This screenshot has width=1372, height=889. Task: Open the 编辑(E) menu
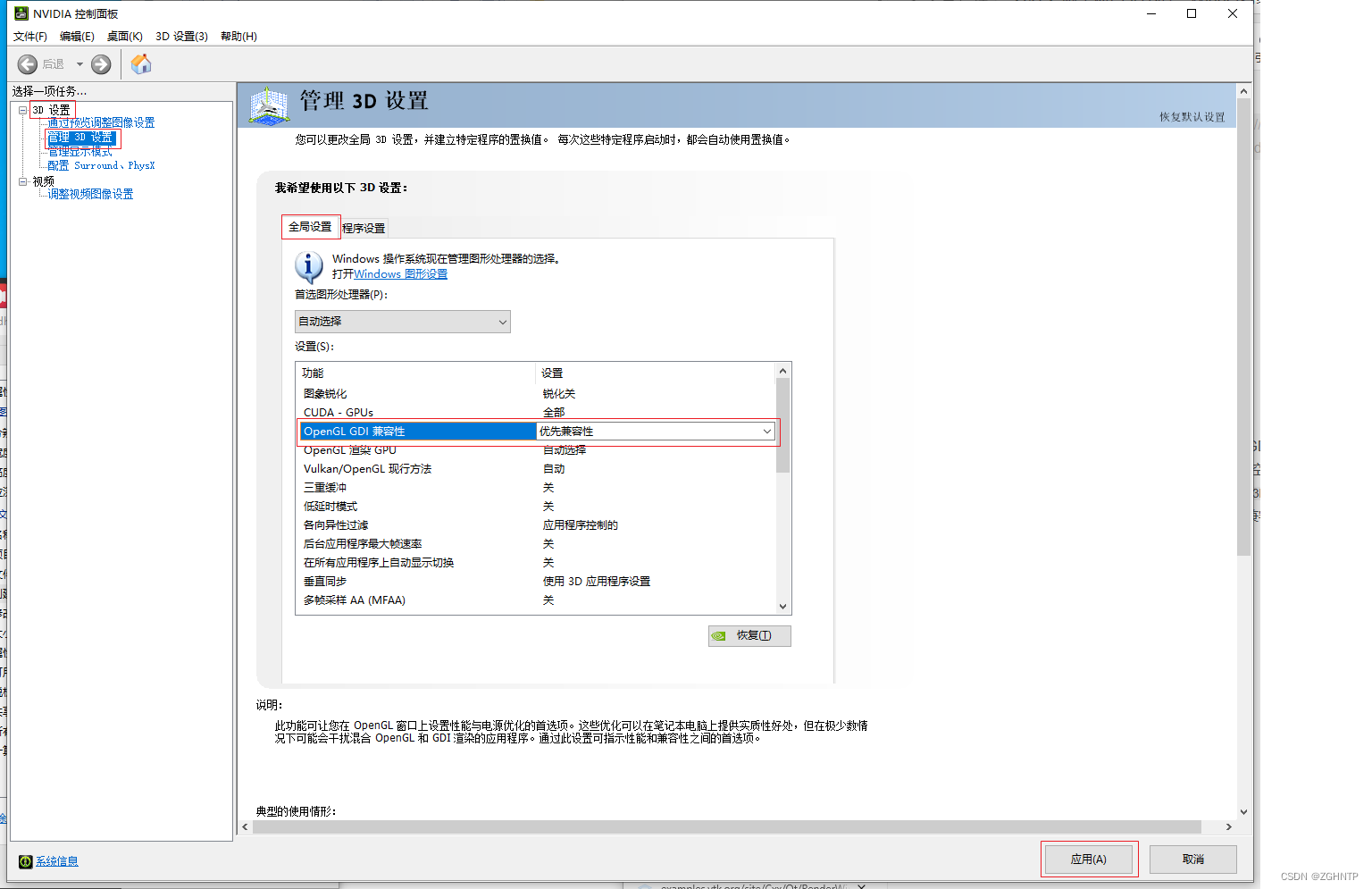pos(77,37)
